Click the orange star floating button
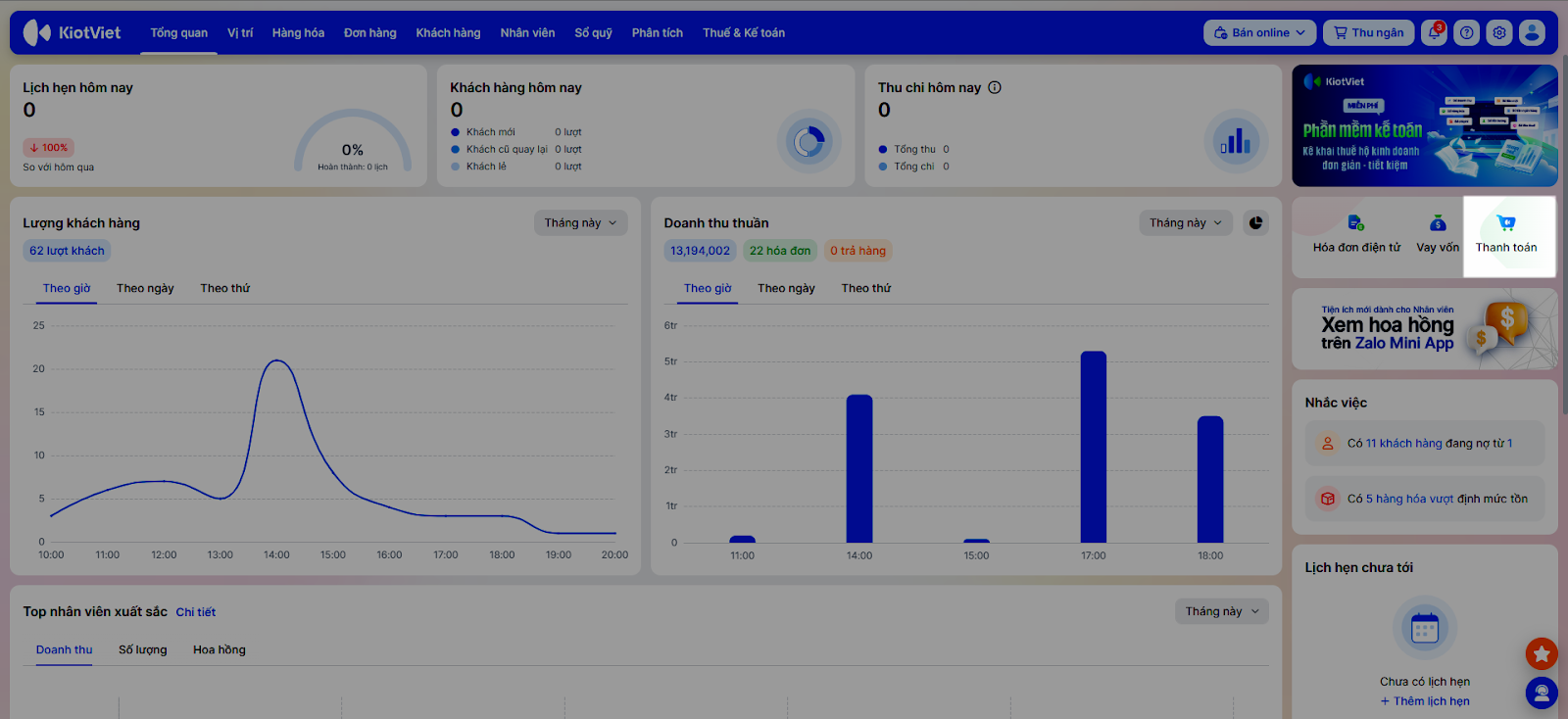The image size is (1568, 719). (x=1542, y=653)
